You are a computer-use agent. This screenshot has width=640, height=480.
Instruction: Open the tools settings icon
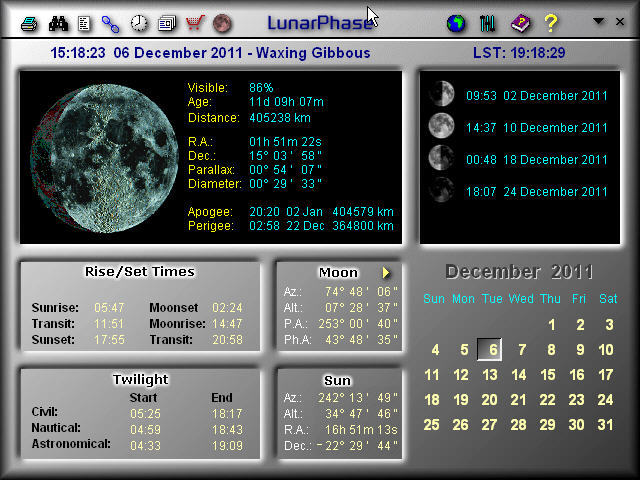488,22
